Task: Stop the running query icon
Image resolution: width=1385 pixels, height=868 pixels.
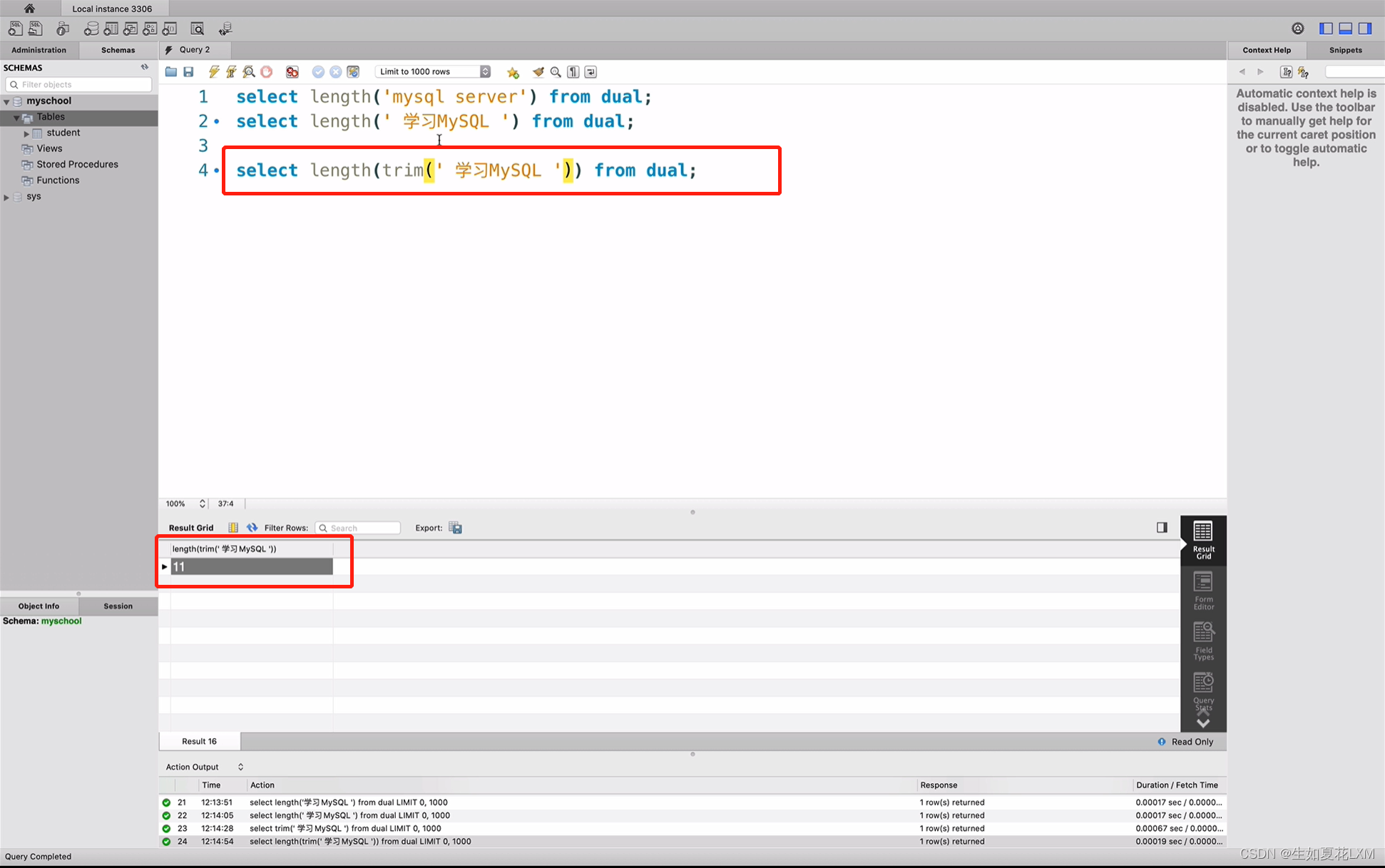Action: 267,72
